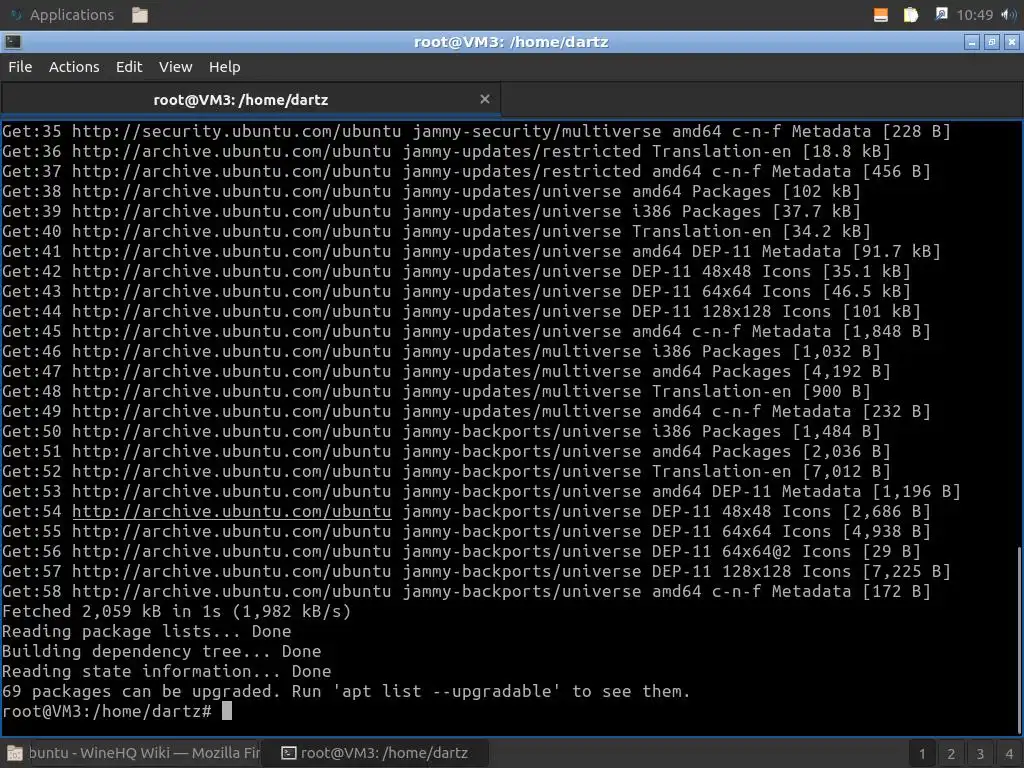Viewport: 1024px width, 768px height.
Task: Click the network status tray icon
Action: tap(941, 14)
